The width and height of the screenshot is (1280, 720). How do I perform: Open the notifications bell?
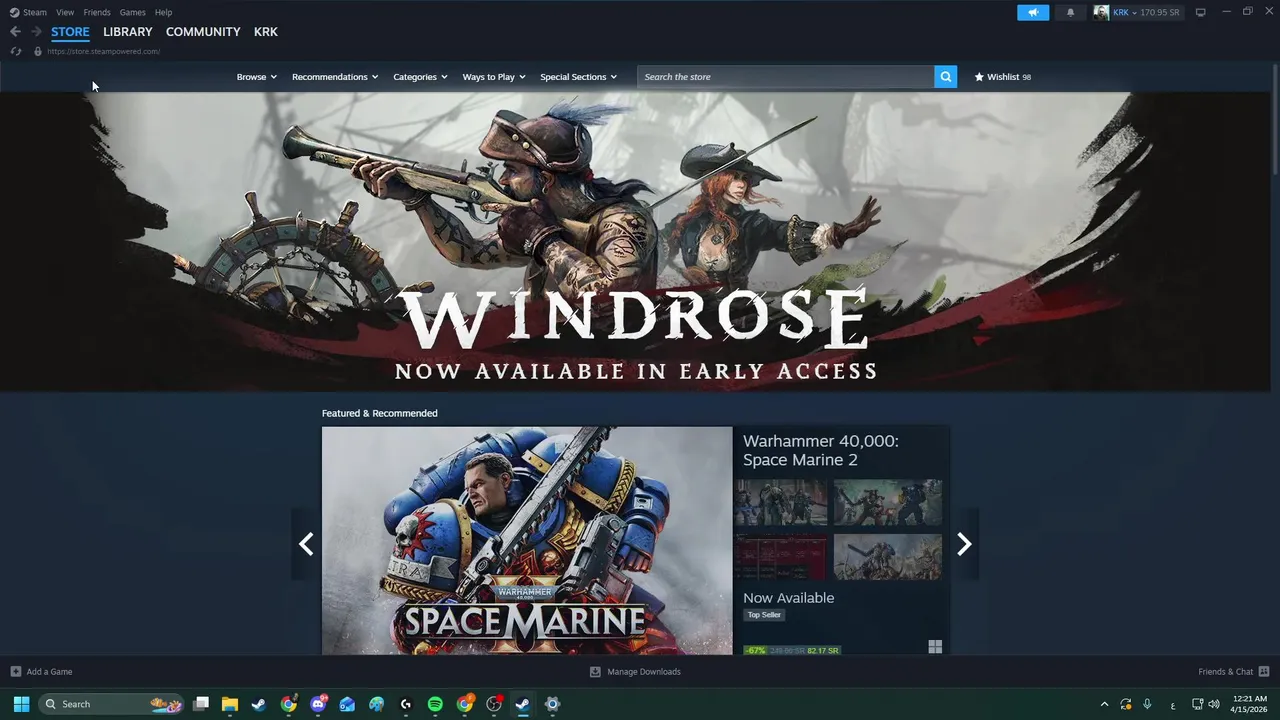point(1070,12)
